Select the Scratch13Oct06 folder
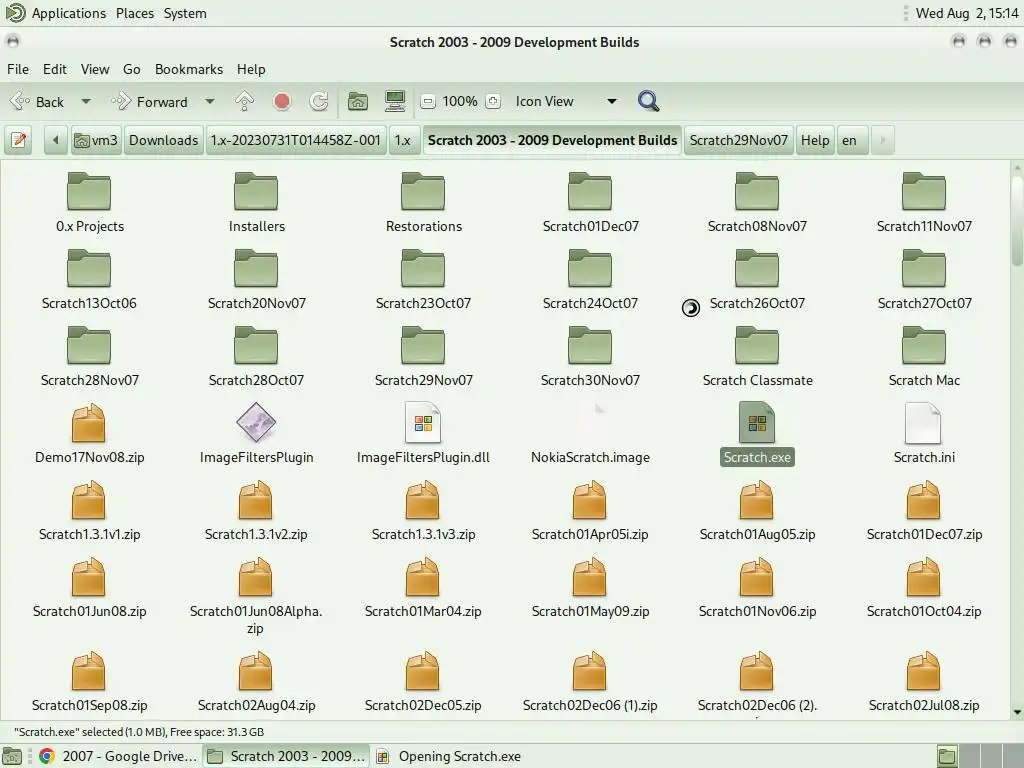This screenshot has width=1024, height=768. point(89,280)
